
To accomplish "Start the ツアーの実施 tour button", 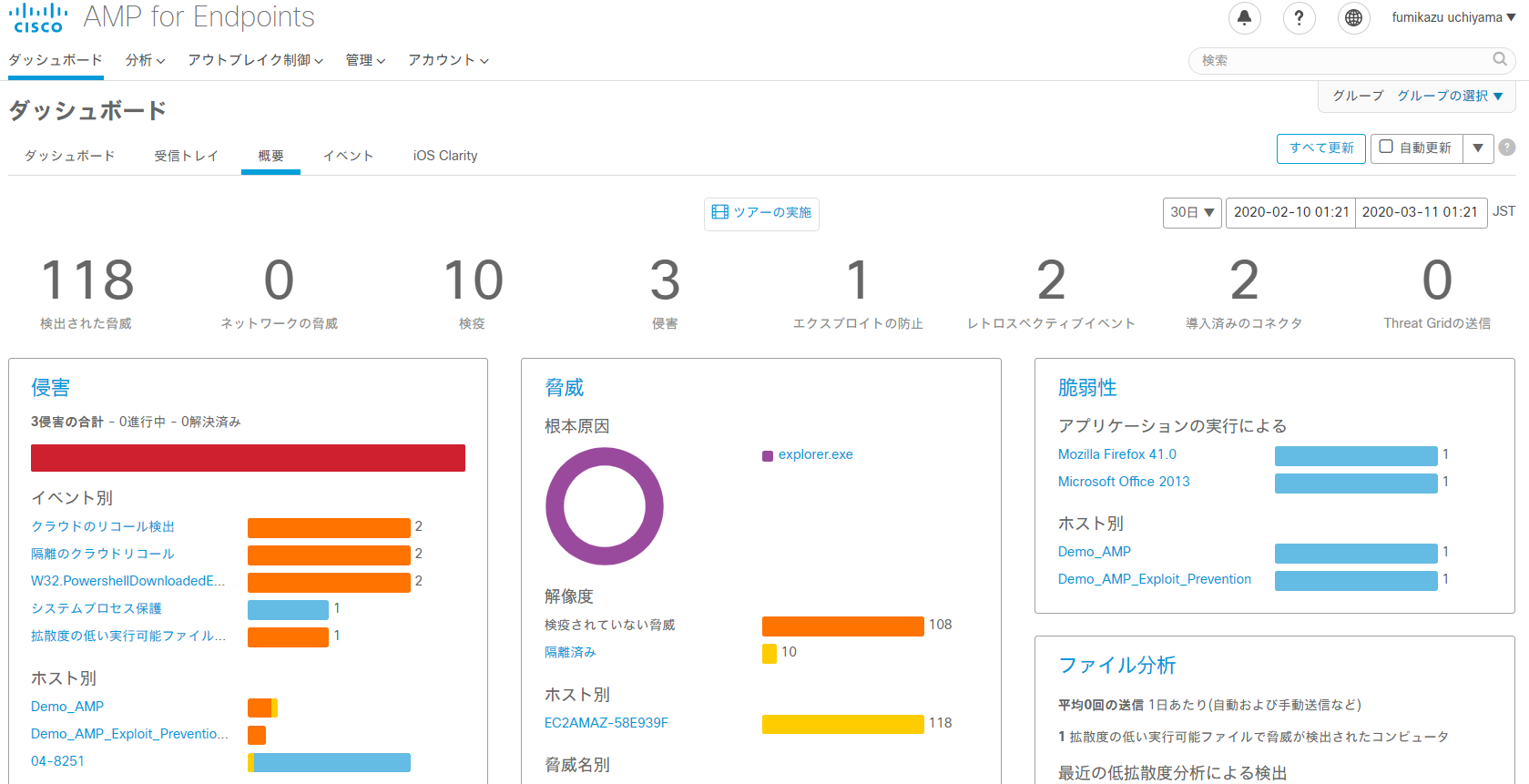I will (x=761, y=212).
